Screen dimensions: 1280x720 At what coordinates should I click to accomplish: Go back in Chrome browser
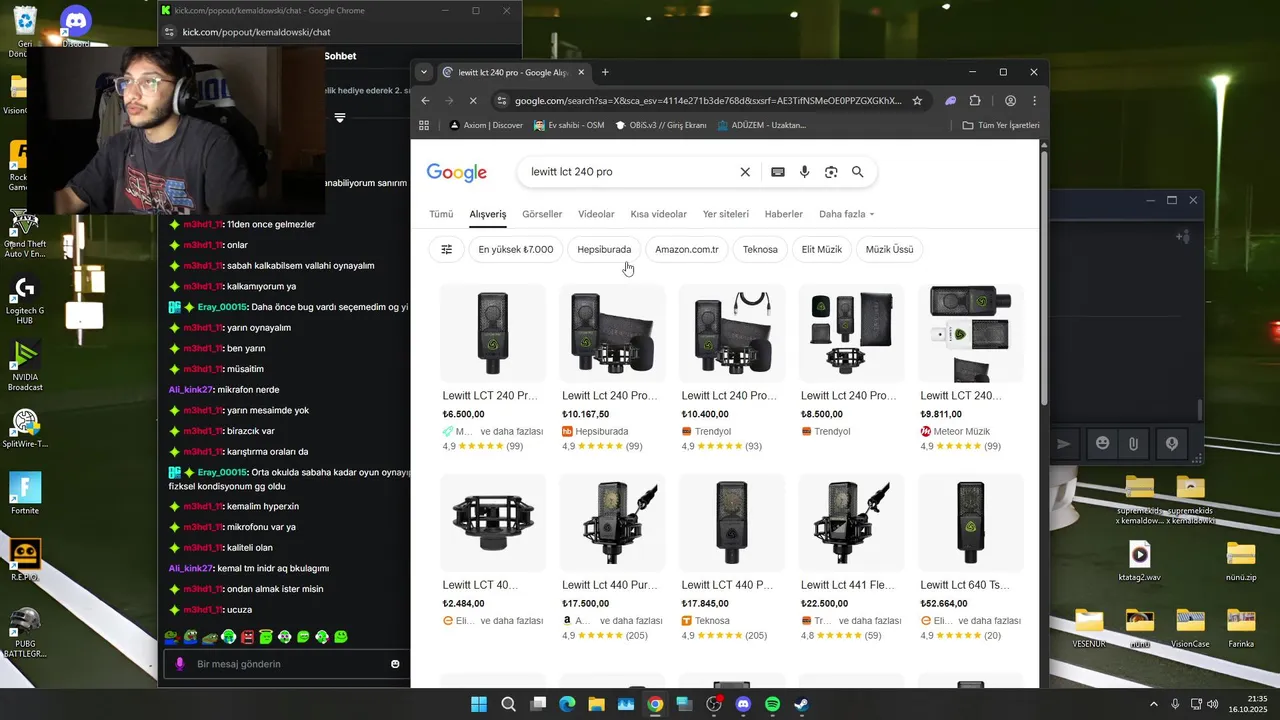pyautogui.click(x=425, y=101)
